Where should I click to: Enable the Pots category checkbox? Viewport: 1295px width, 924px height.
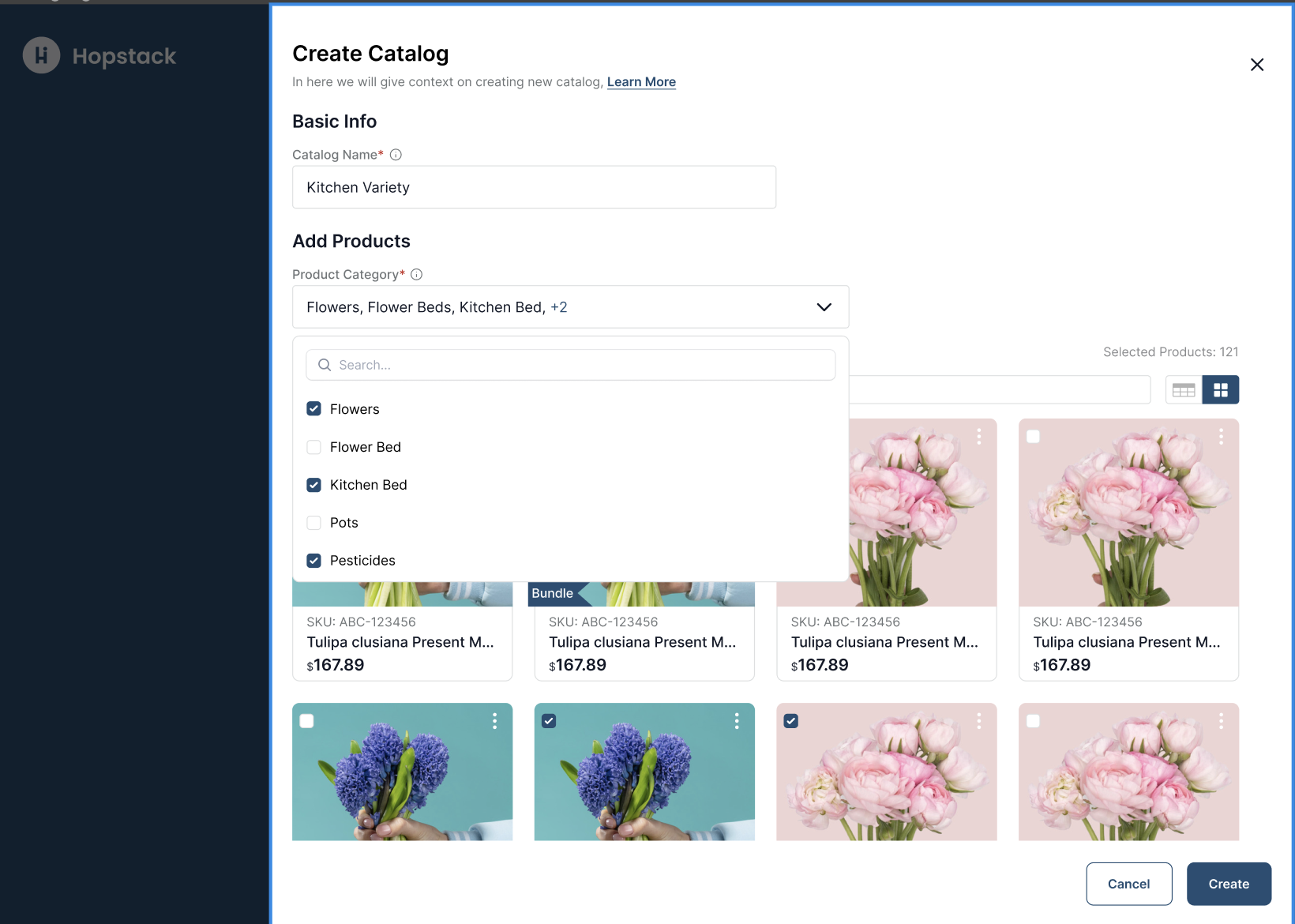[314, 523]
